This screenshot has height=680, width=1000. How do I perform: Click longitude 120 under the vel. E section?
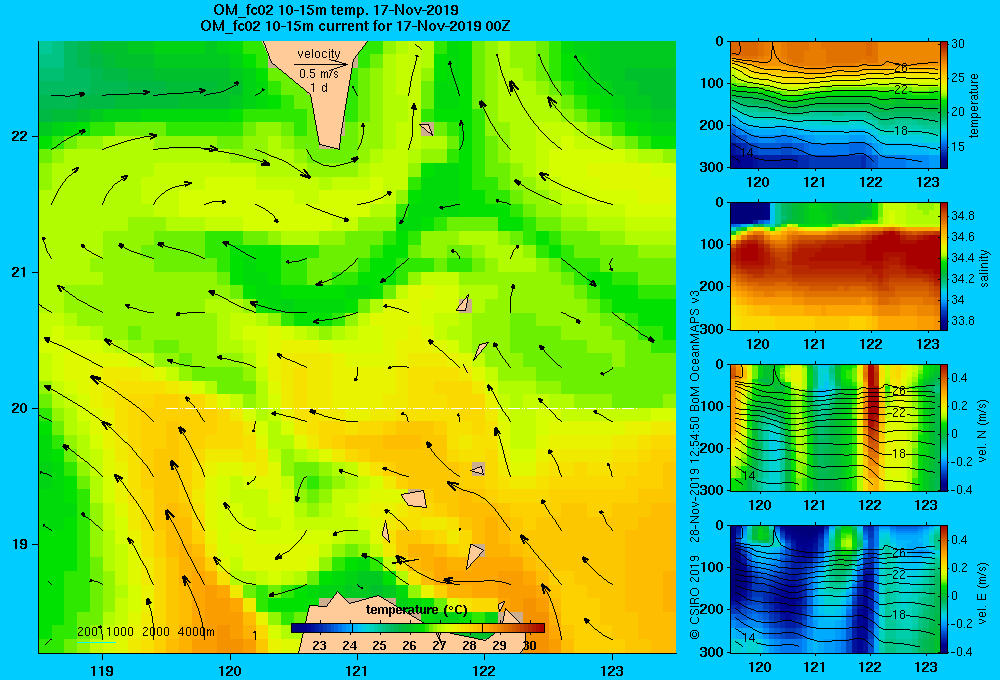click(x=759, y=667)
